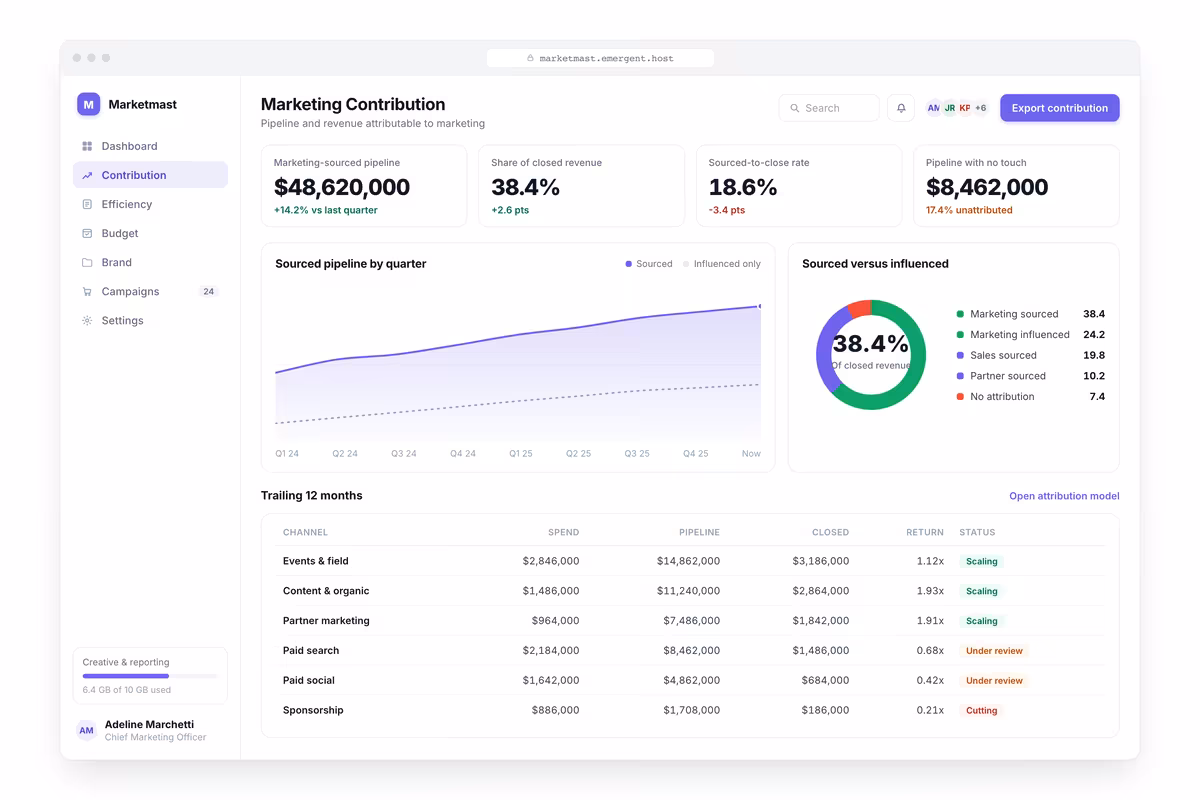This screenshot has width=1200, height=800.
Task: Click the Marketing-sourced pipeline card
Action: tap(364, 186)
